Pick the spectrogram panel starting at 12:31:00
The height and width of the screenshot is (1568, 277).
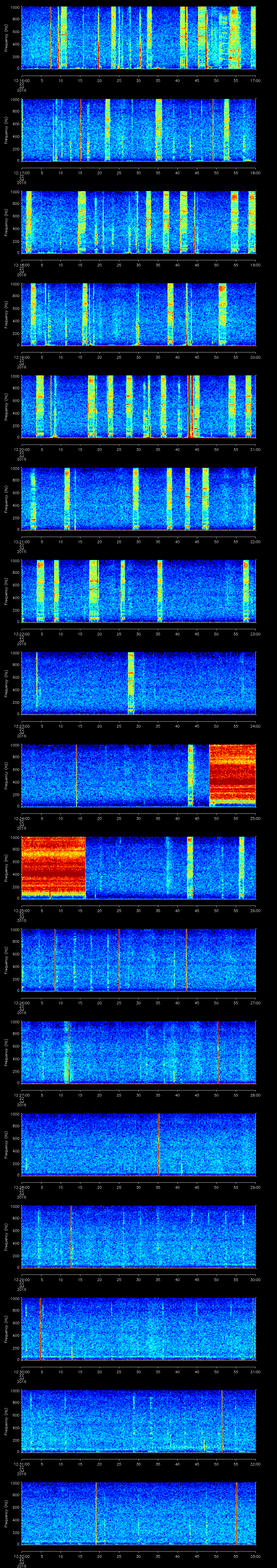pos(139,1421)
